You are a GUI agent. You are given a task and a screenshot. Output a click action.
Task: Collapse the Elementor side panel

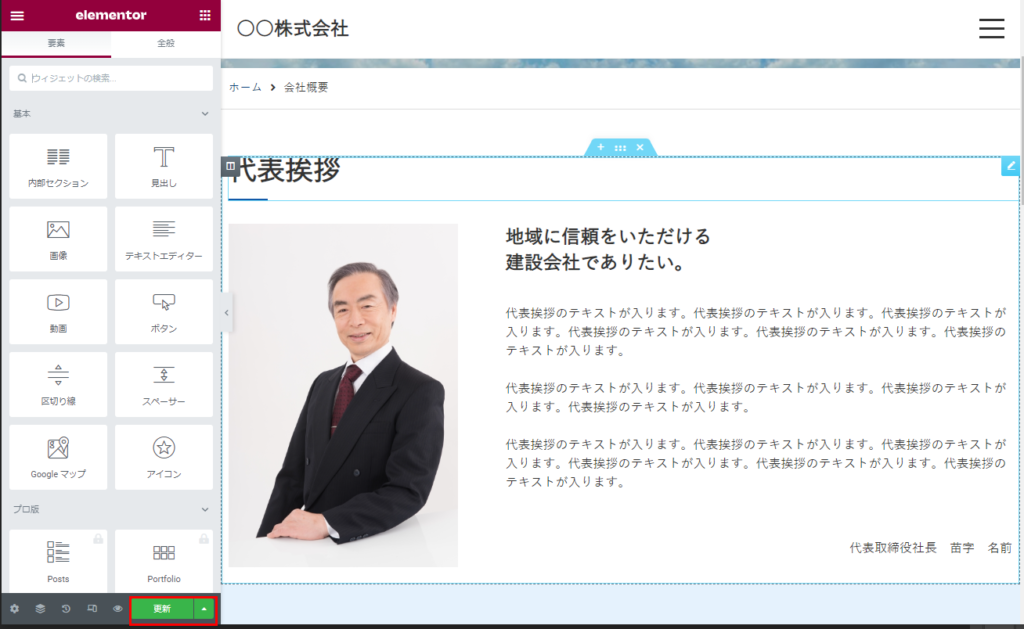[226, 313]
